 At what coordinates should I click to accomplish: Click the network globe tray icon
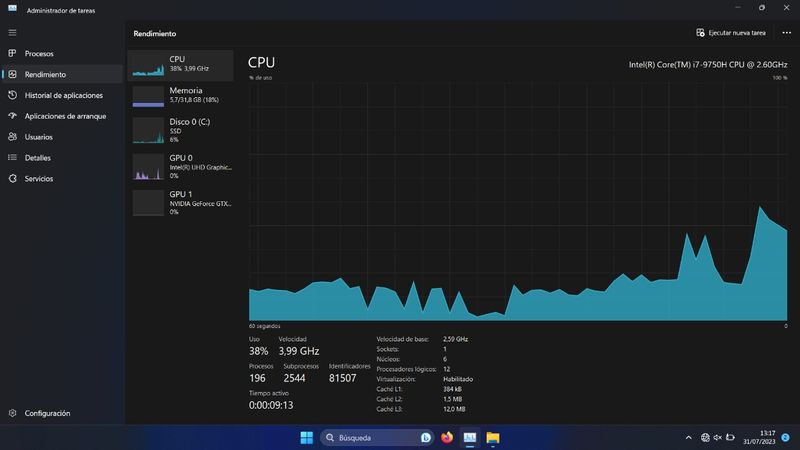tap(705, 437)
